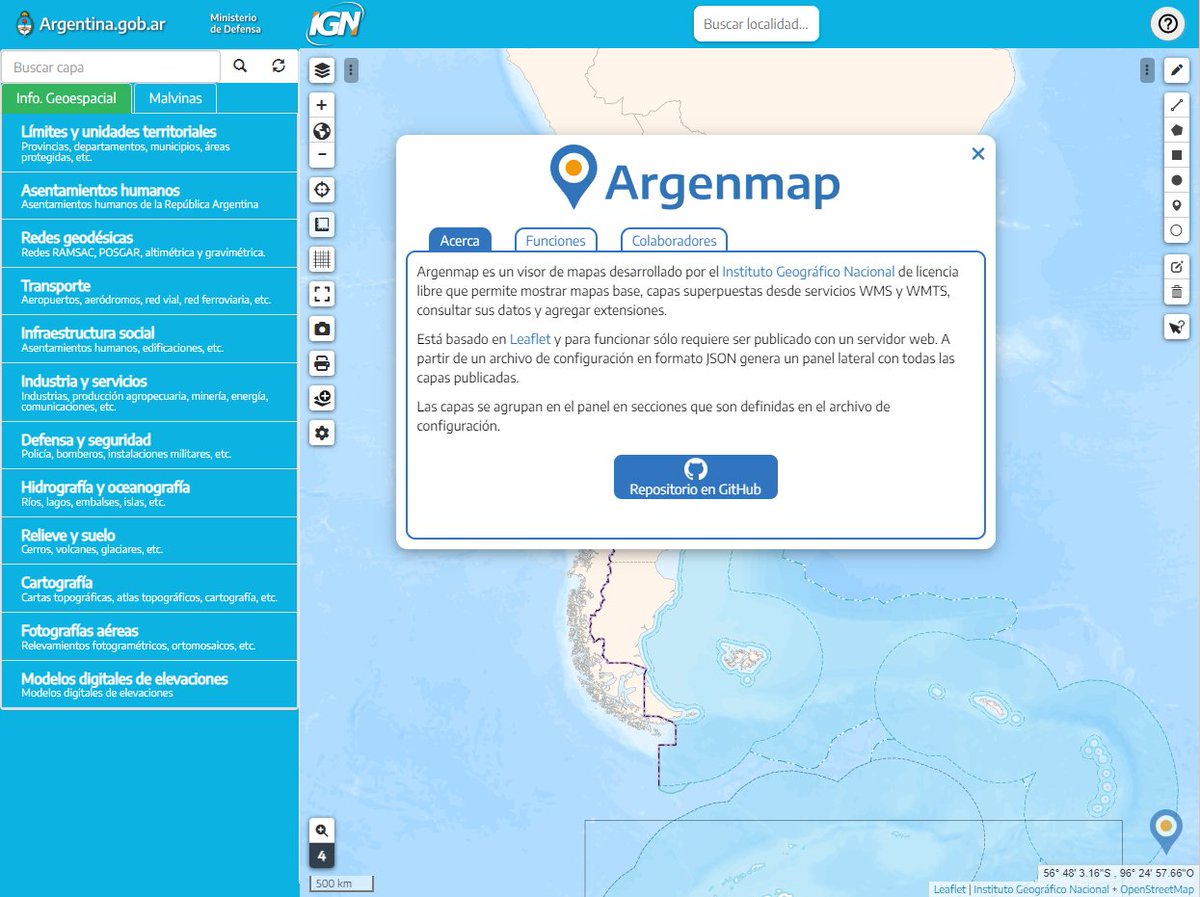
Task: Click the add-layer plus stack icon
Action: 322,398
